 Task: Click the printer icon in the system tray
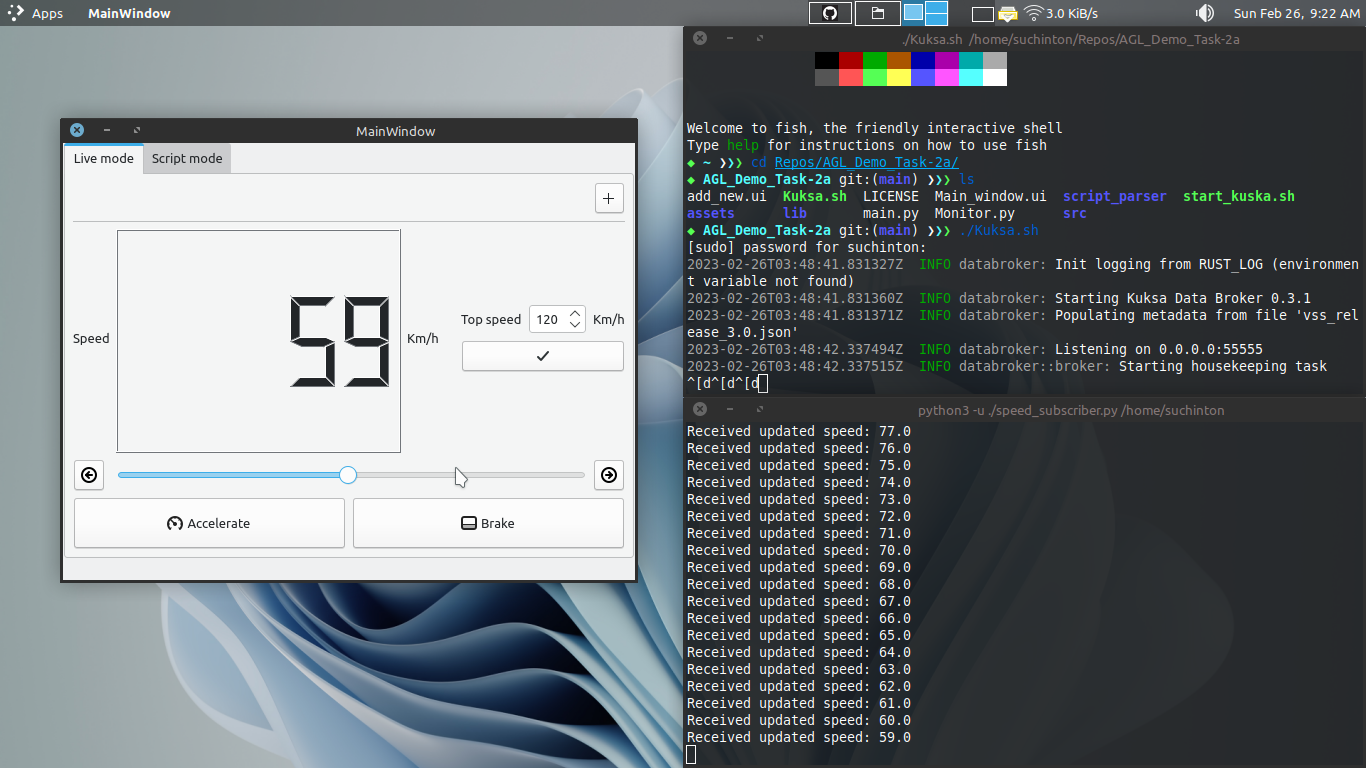pos(1007,14)
